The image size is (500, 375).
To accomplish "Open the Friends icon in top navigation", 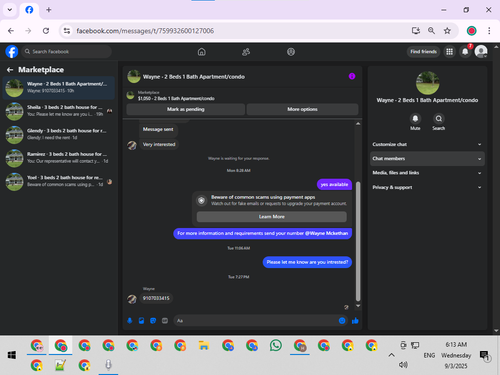I will point(246,52).
